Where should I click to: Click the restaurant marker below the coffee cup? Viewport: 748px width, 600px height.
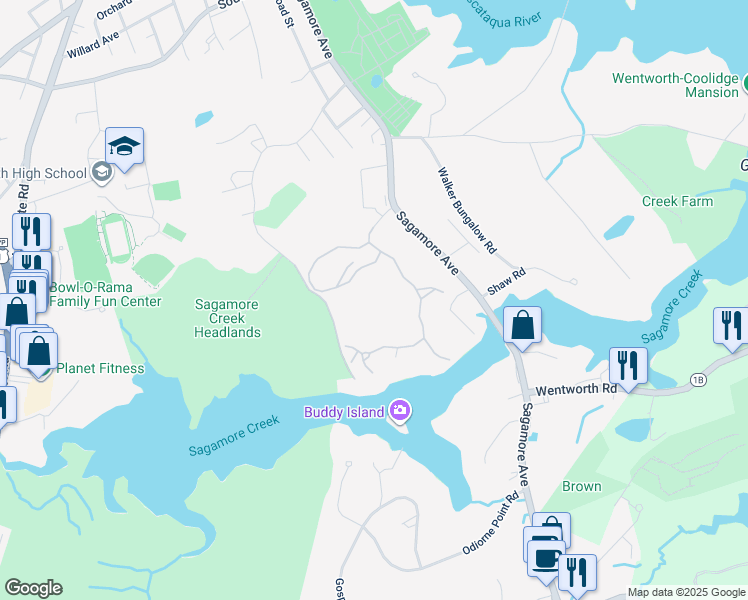[x=577, y=573]
